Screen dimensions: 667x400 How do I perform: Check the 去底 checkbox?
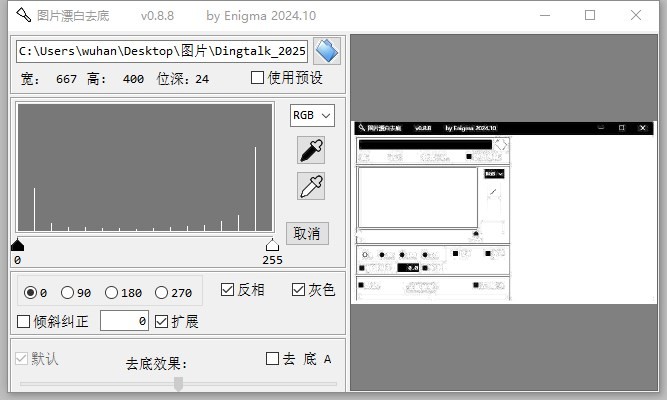(273, 358)
